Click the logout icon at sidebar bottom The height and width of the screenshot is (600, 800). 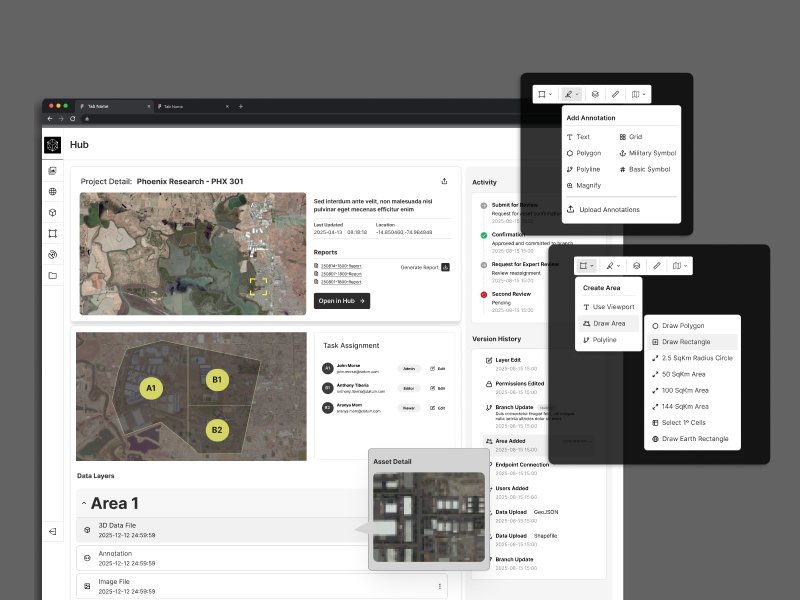(53, 532)
